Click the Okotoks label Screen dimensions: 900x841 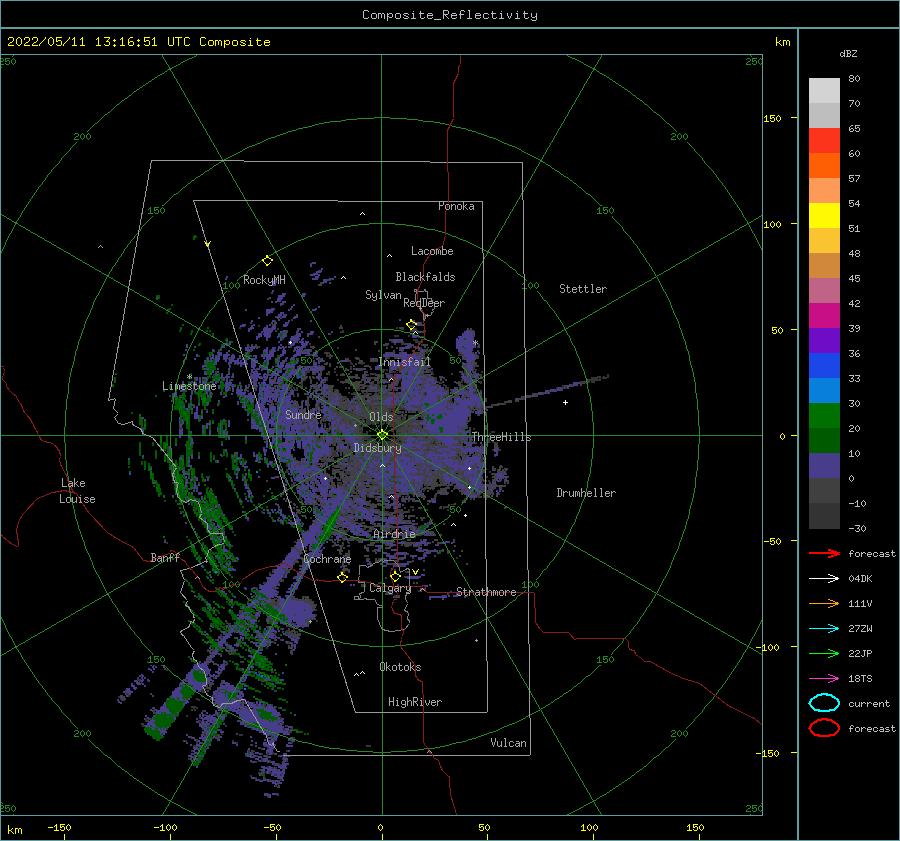400,667
